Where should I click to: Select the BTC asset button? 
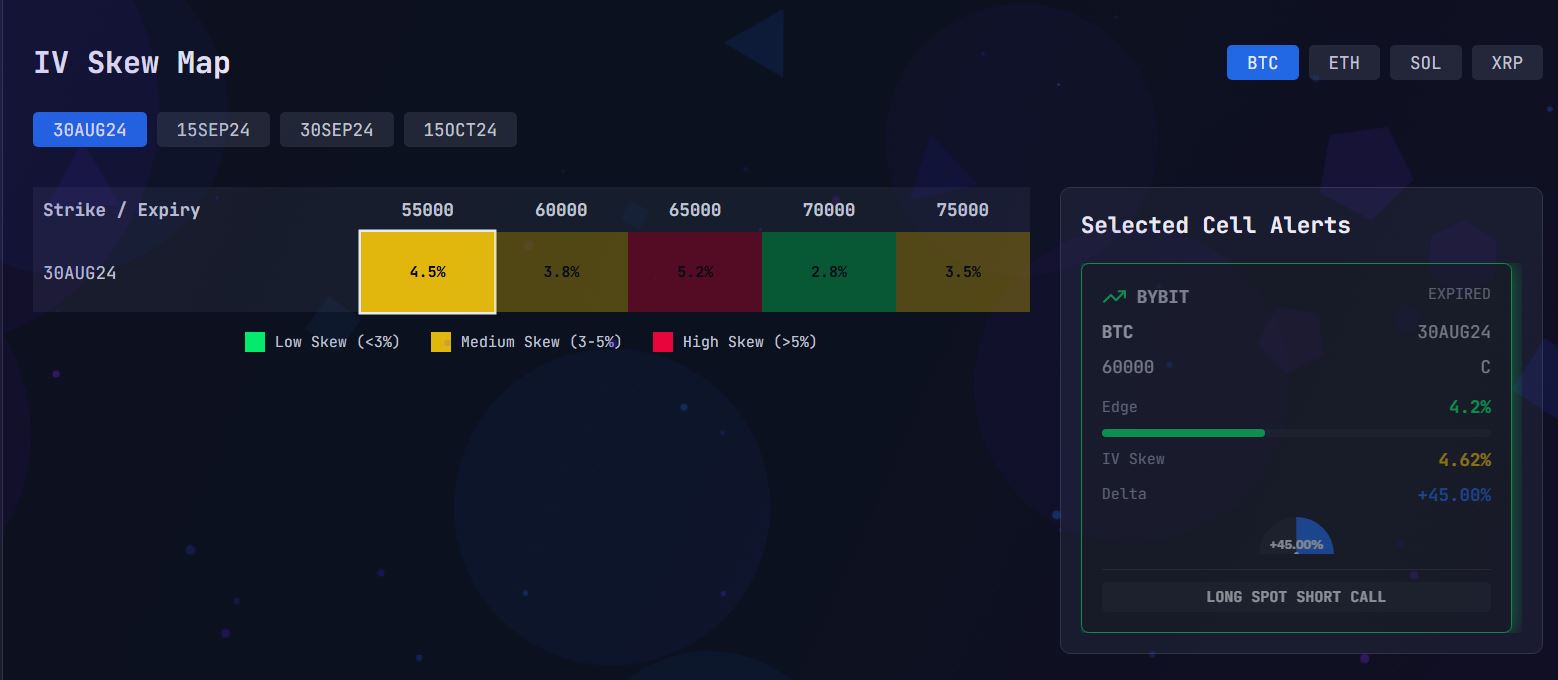click(x=1262, y=62)
